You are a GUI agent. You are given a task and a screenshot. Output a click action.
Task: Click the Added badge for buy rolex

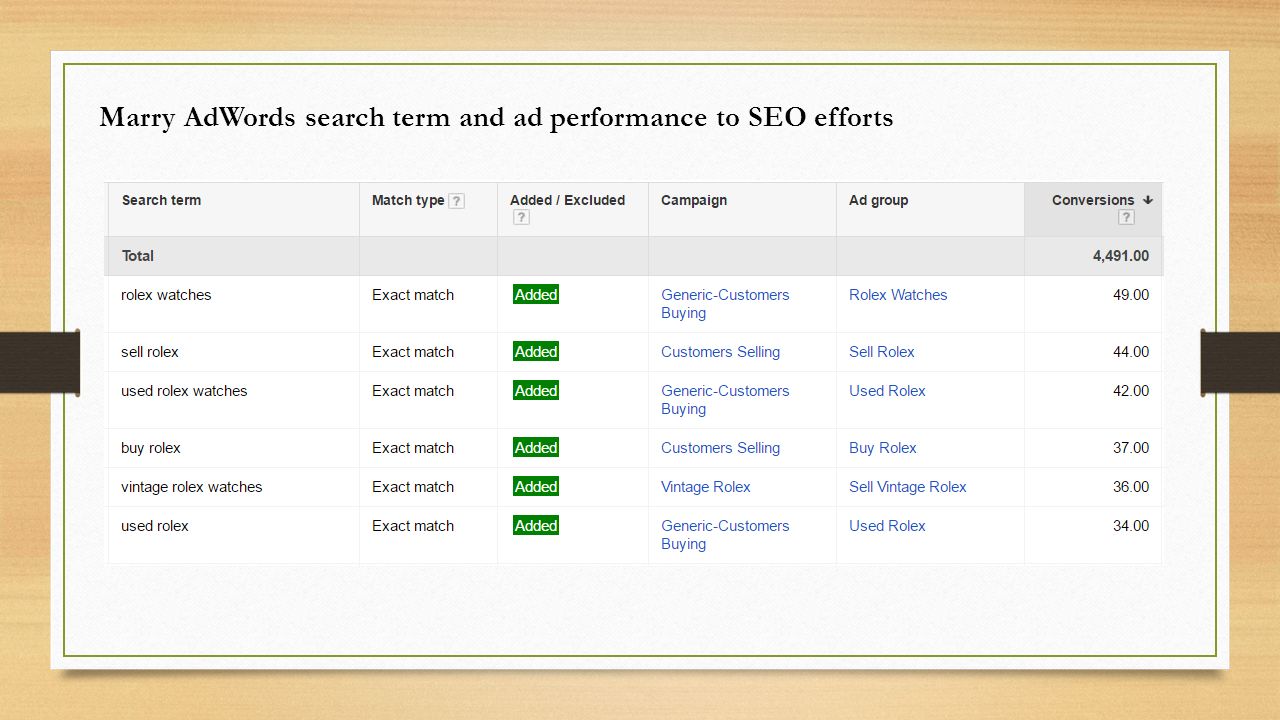[x=536, y=448]
